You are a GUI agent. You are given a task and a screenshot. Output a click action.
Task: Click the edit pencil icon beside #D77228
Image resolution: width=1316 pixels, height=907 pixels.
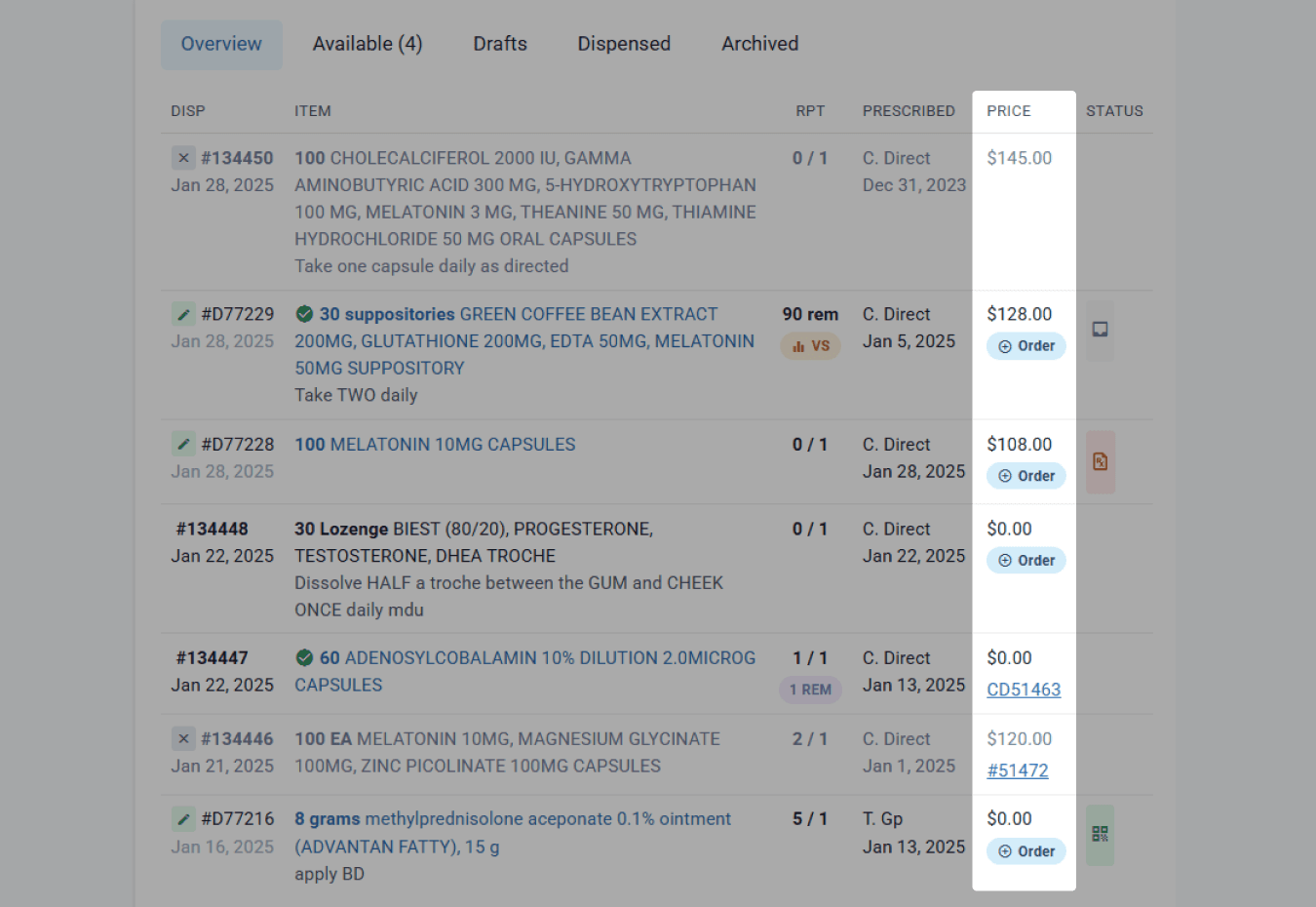coord(183,444)
